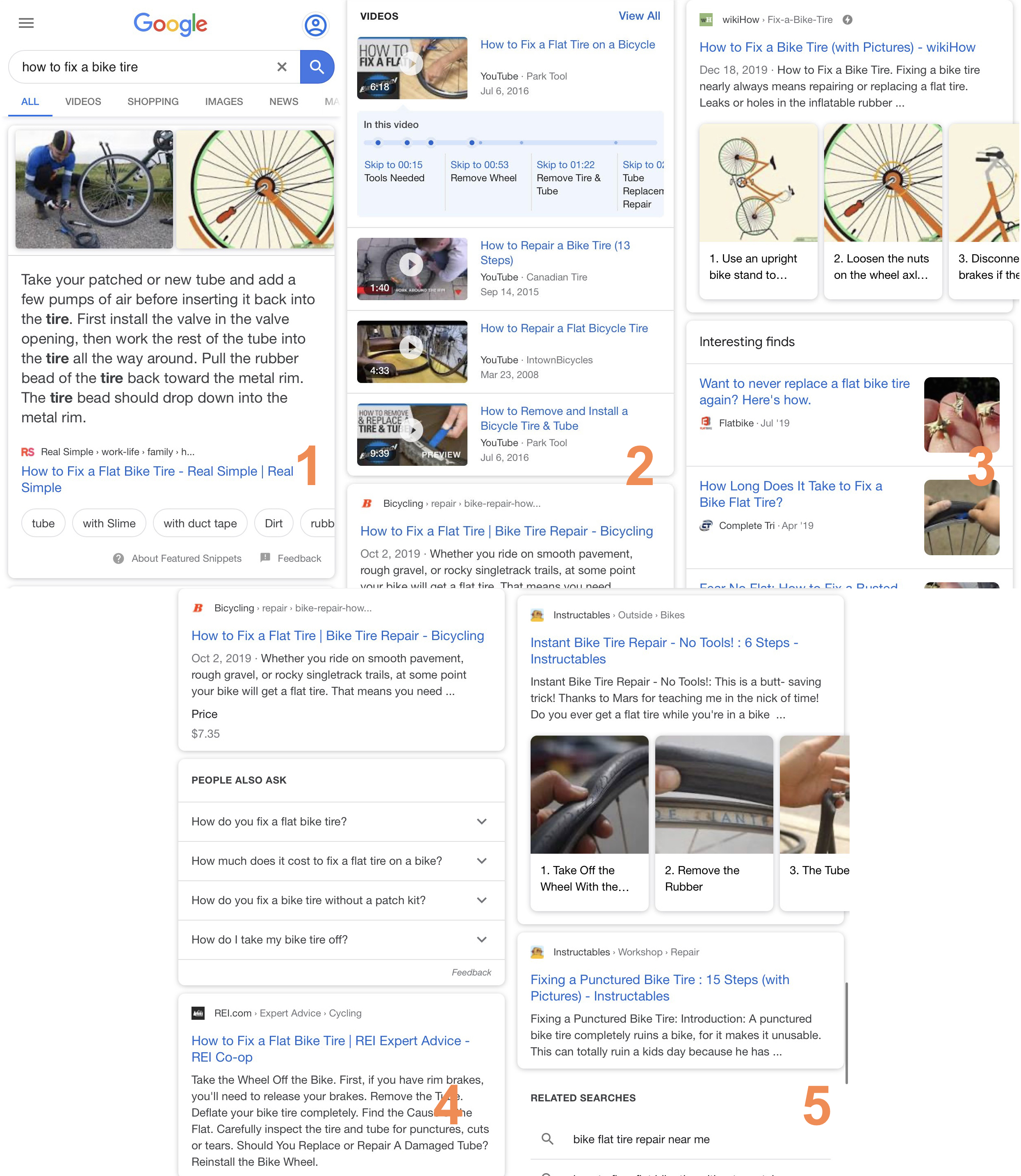Expand 'How do I take my bike tire off?'
This screenshot has height=1176, width=1021.
[481, 939]
